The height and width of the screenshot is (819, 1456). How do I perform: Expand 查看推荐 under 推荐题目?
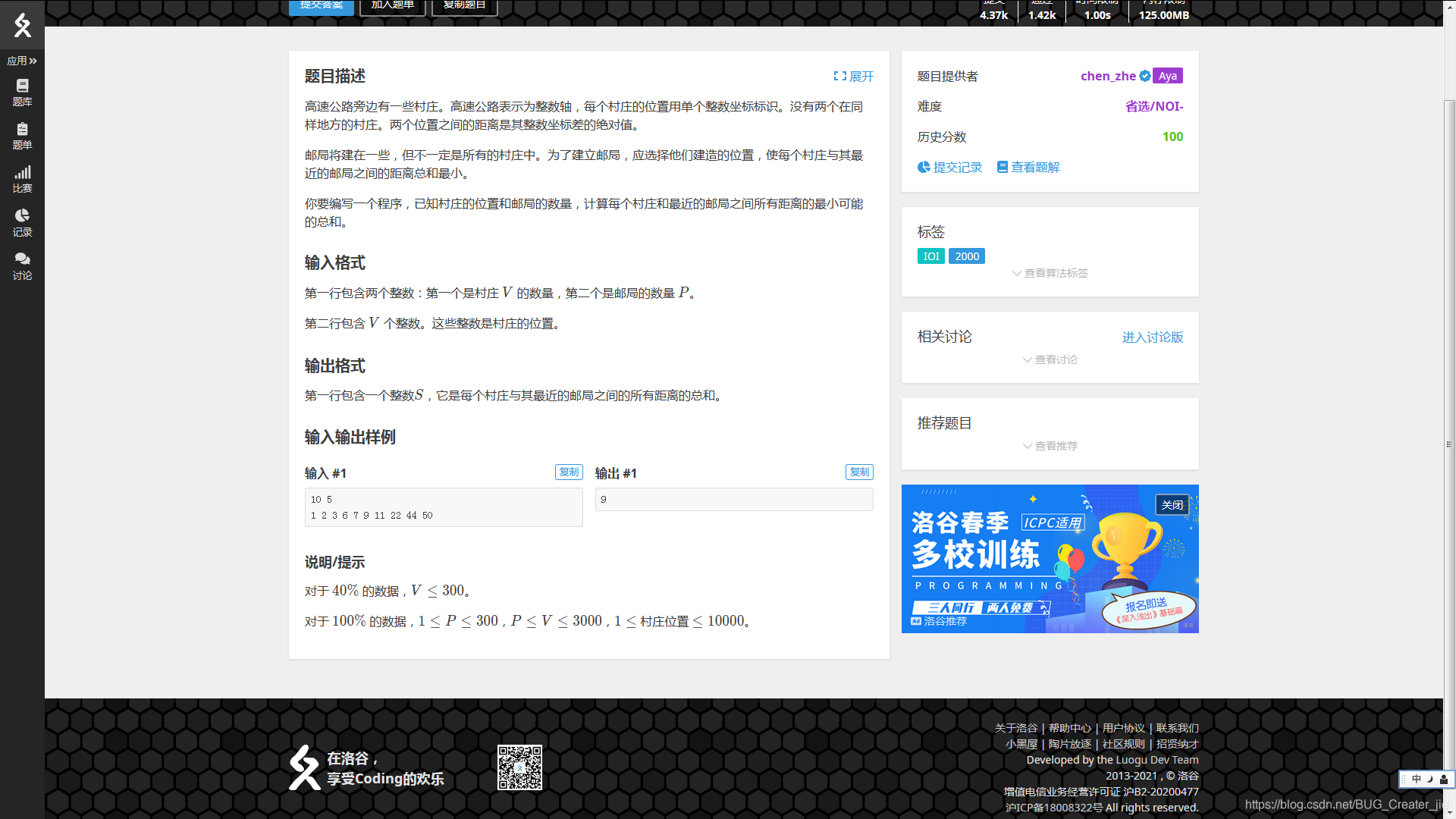click(x=1050, y=446)
